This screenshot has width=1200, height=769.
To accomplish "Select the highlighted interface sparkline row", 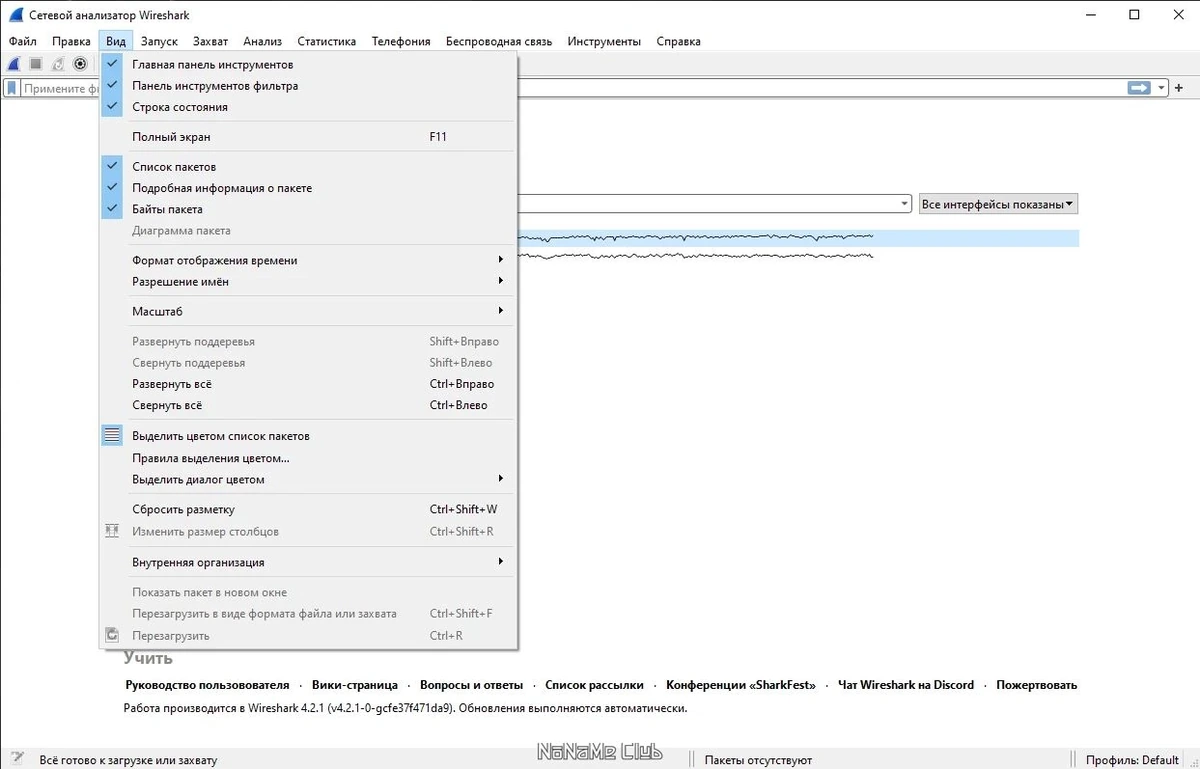I will pyautogui.click(x=798, y=238).
